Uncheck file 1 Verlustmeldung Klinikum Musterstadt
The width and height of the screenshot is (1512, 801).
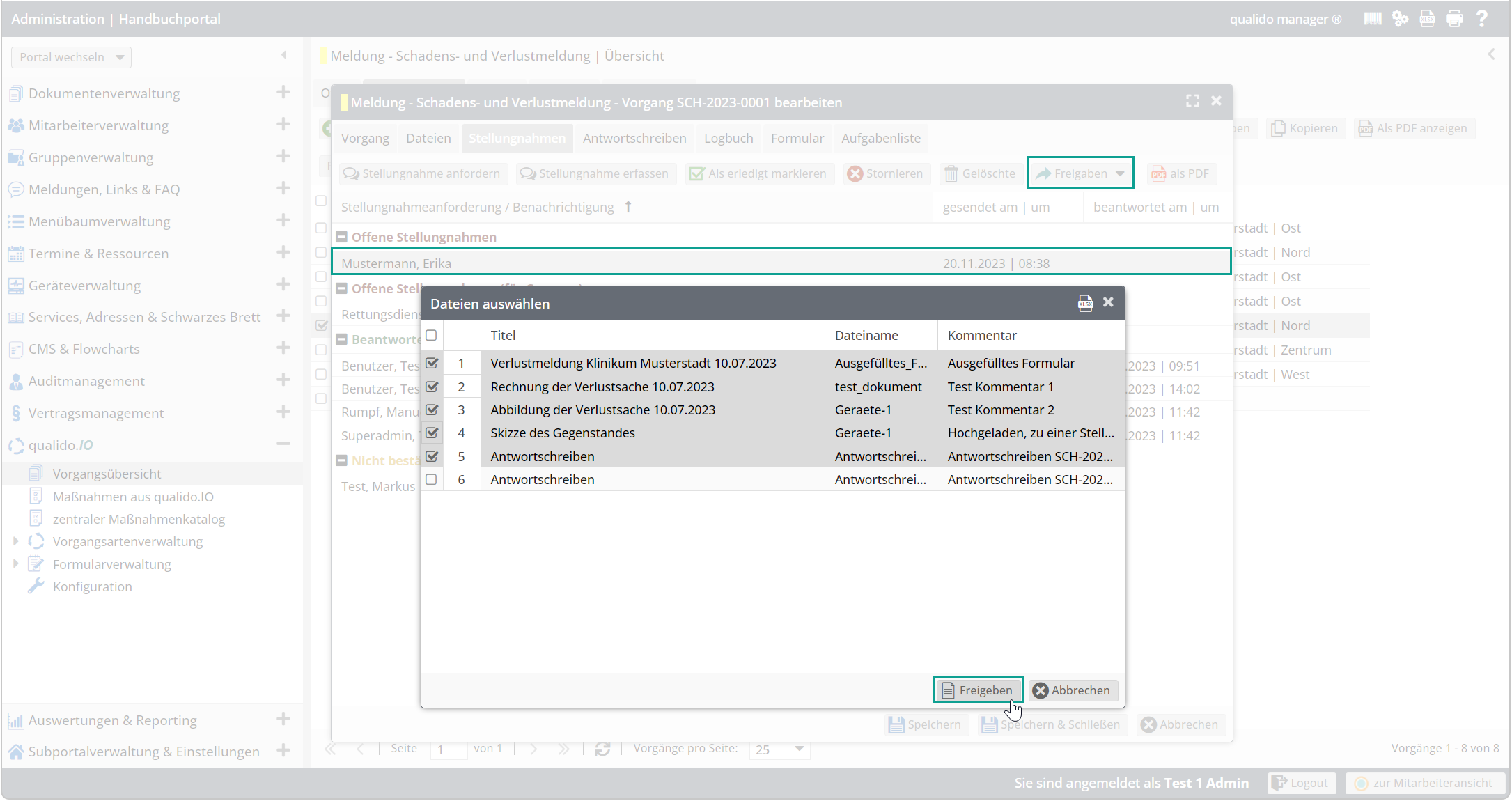pyautogui.click(x=432, y=363)
